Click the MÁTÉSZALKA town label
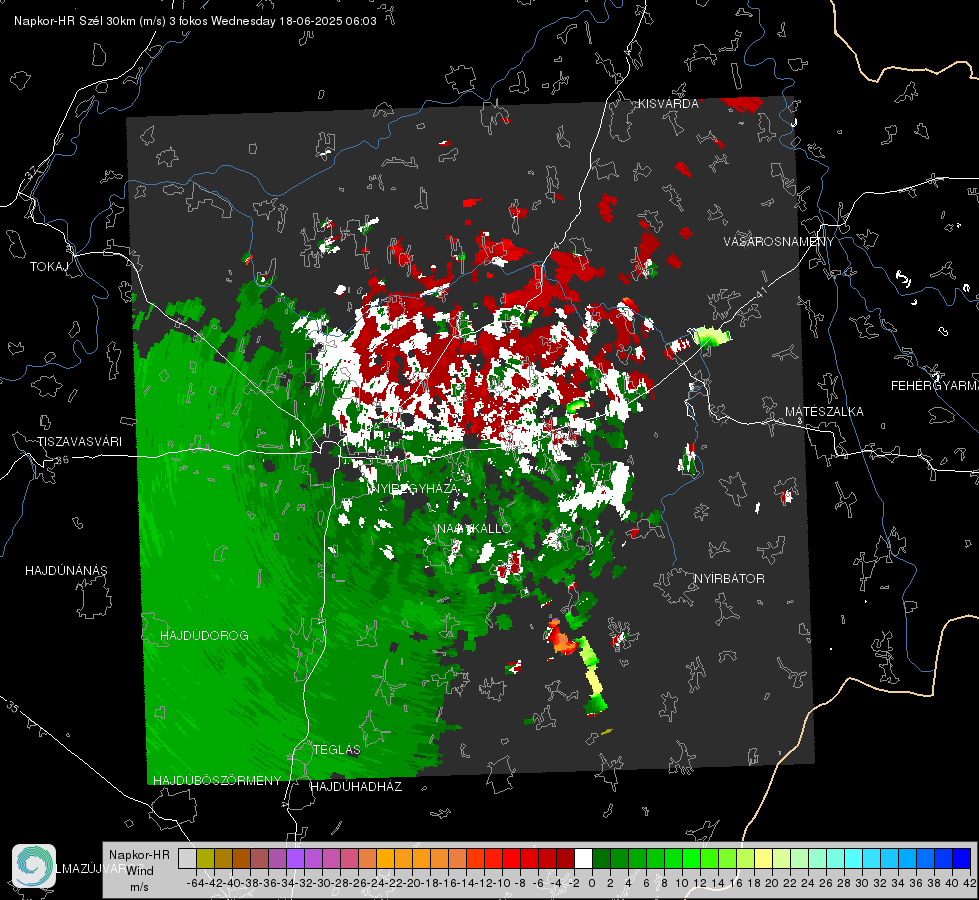The image size is (979, 900). [824, 412]
